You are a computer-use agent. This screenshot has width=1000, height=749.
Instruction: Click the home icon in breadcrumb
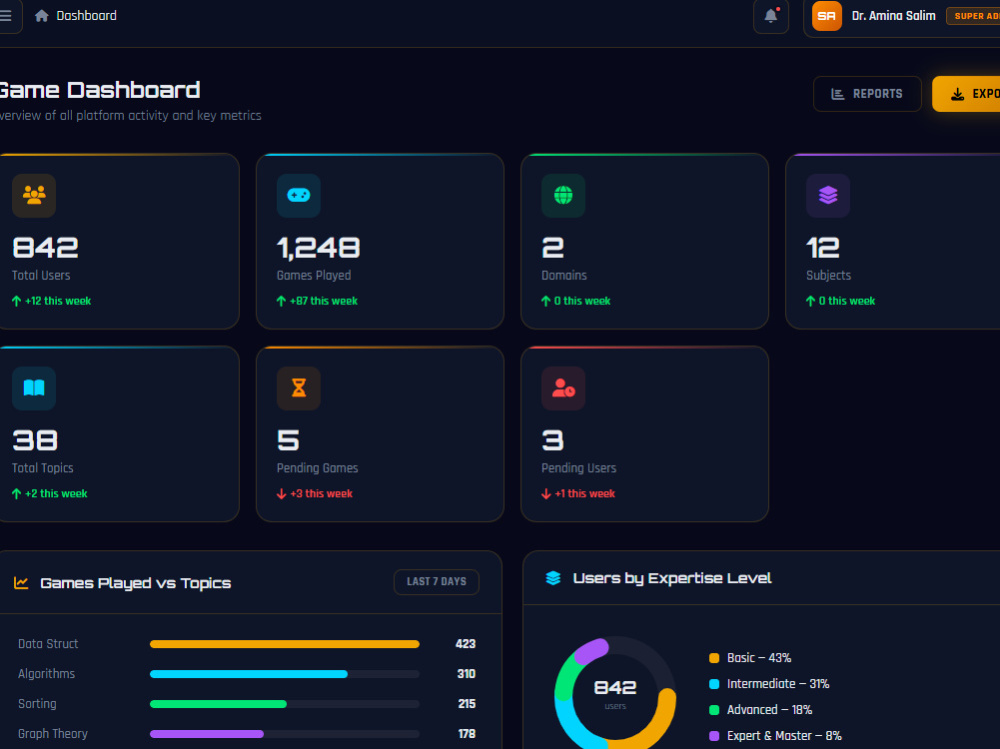[x=41, y=16]
